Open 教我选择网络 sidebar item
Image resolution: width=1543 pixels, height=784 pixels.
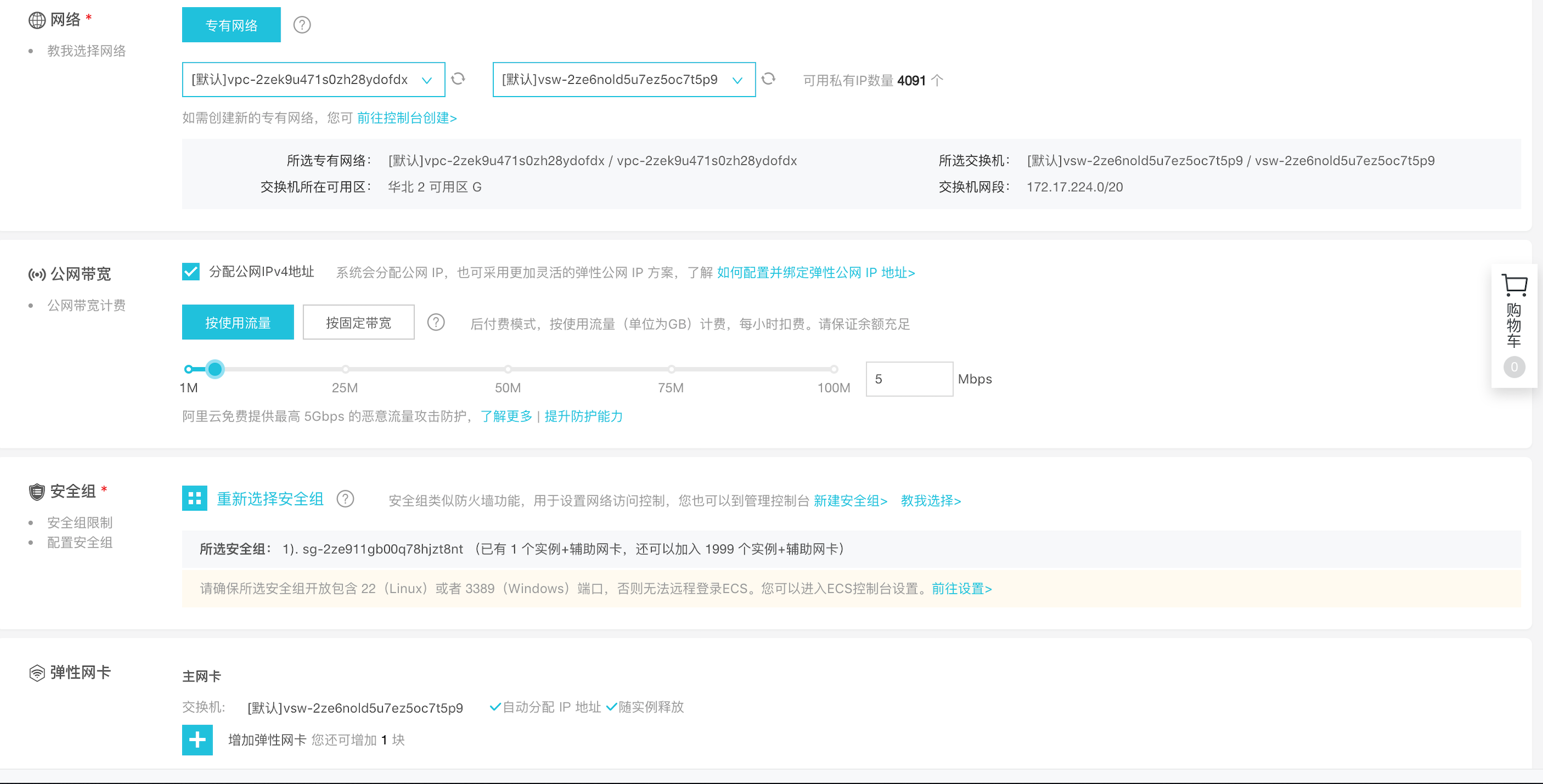(87, 51)
